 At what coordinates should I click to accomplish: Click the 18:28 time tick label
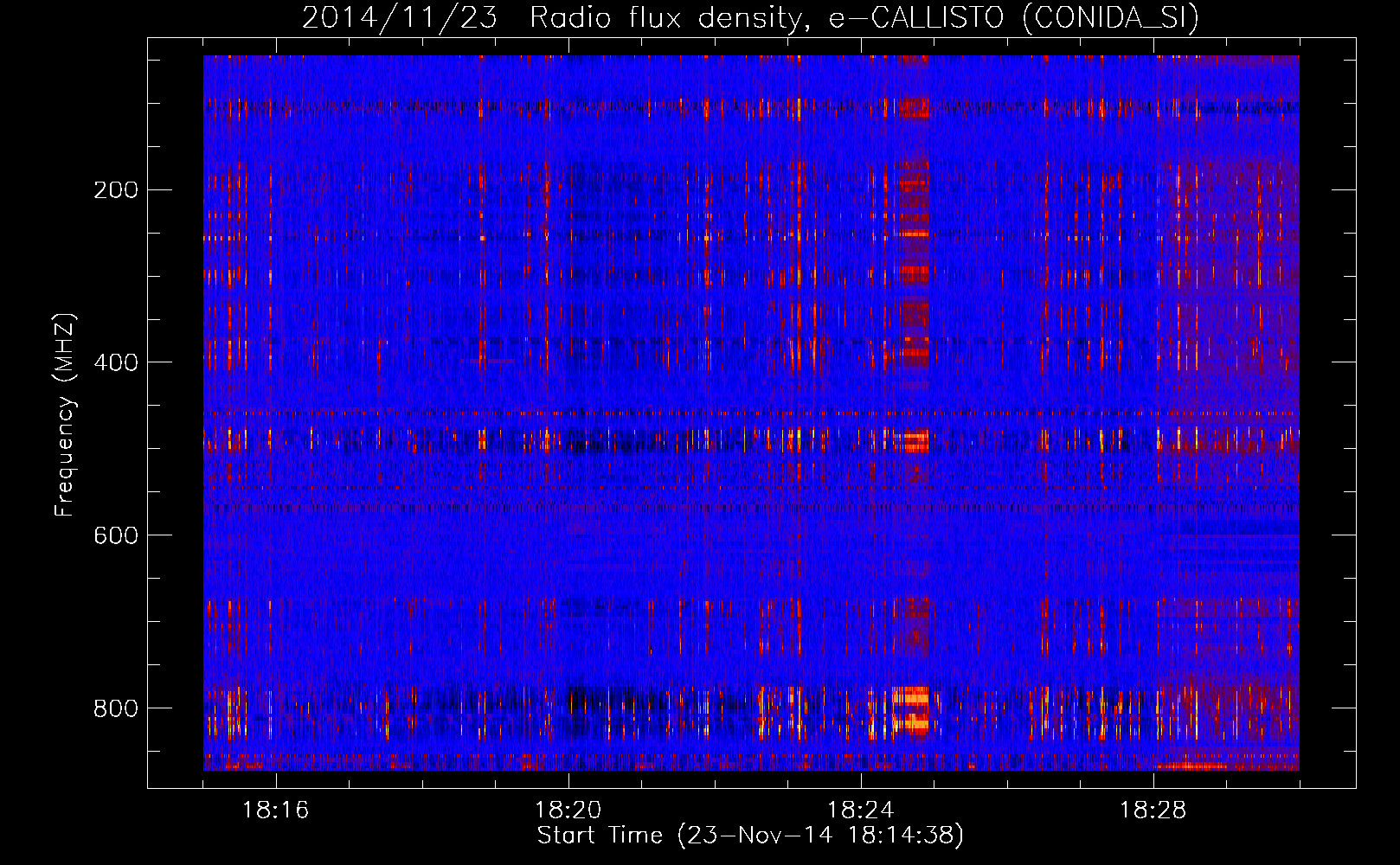point(1153,811)
